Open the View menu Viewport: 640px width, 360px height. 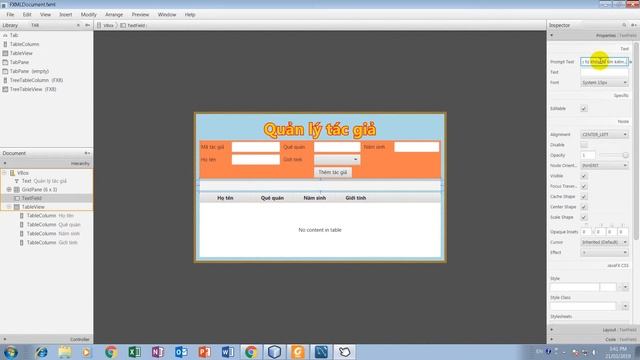[45, 15]
